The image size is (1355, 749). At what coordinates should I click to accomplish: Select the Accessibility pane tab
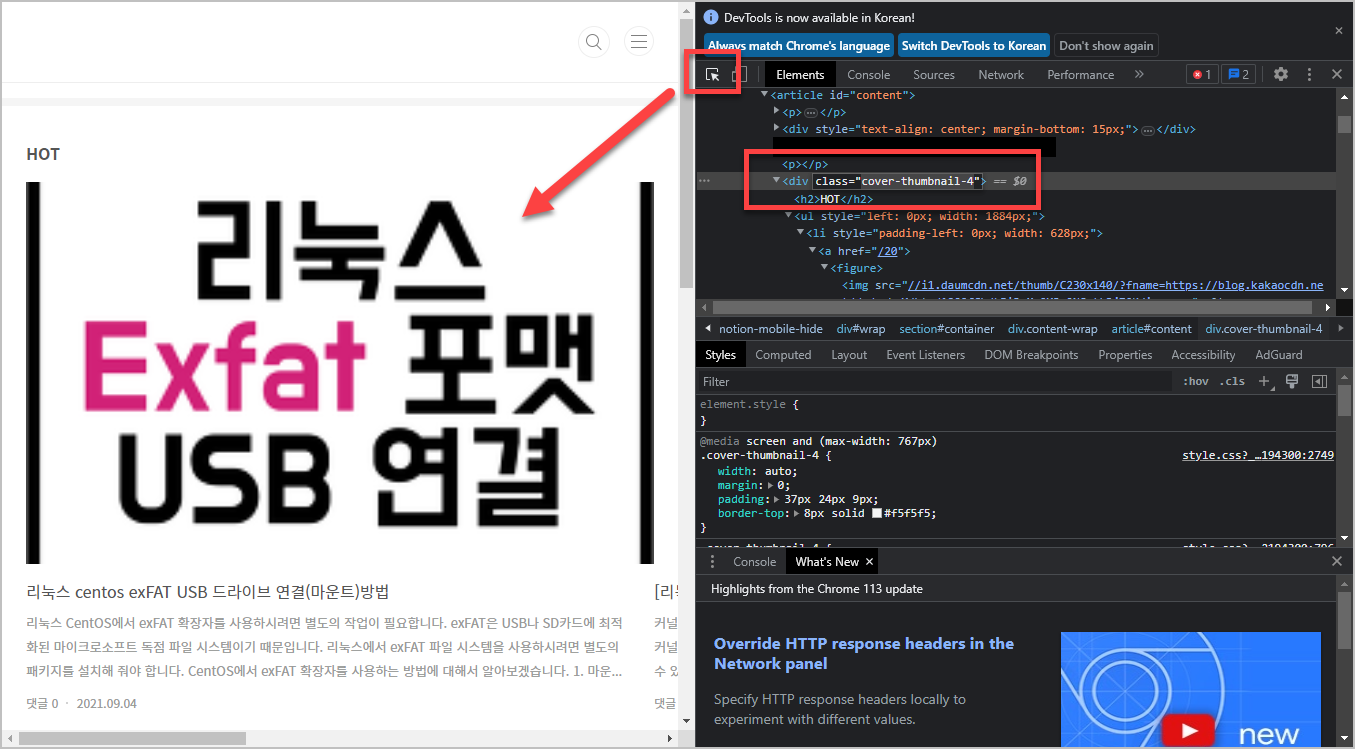click(1203, 355)
